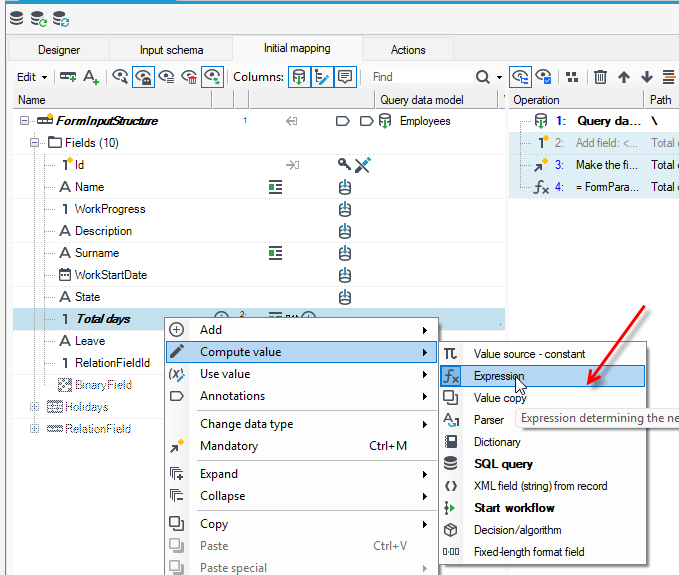Click the add structure field toolbar icon

point(68,77)
